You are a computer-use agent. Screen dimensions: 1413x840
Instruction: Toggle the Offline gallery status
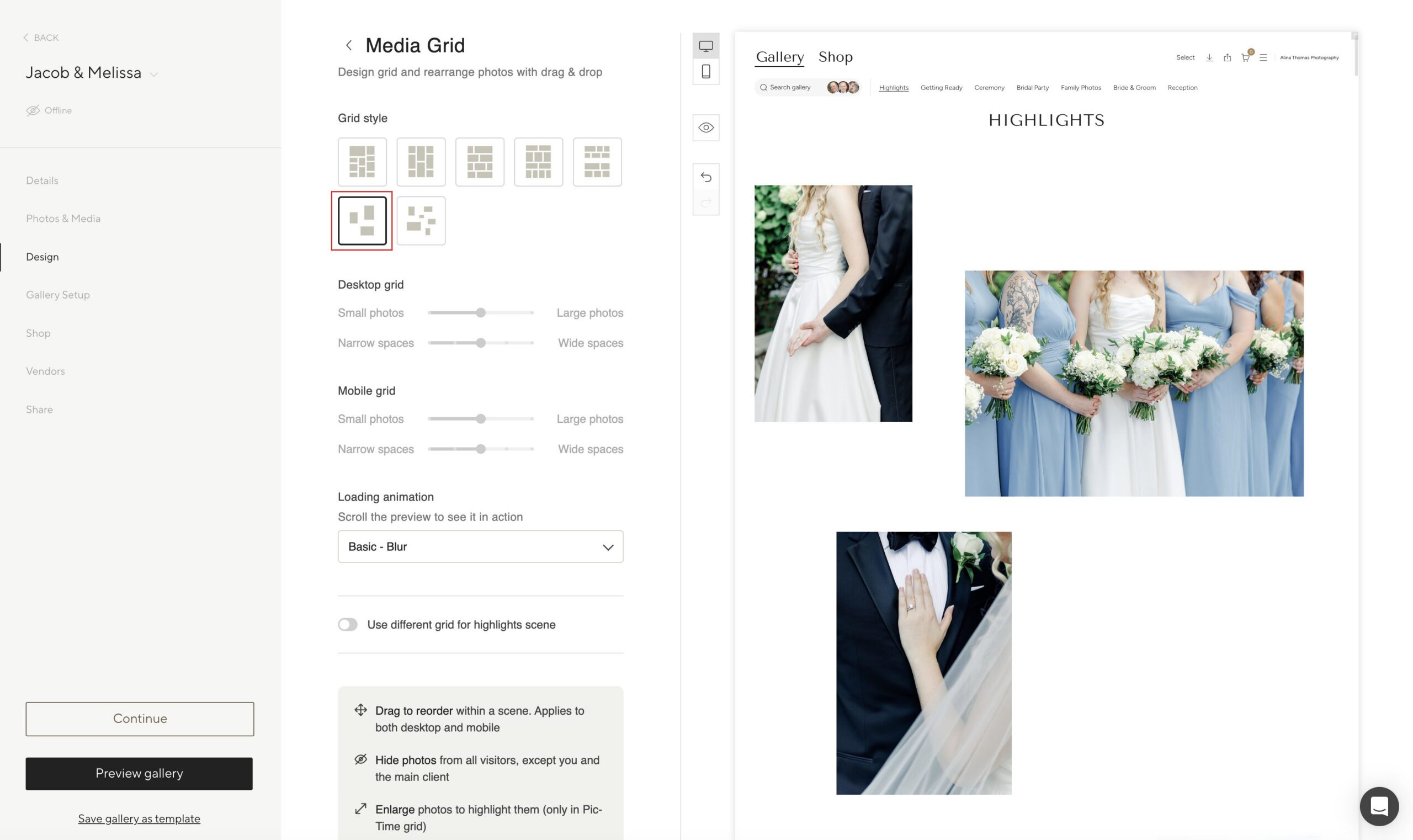click(x=49, y=110)
